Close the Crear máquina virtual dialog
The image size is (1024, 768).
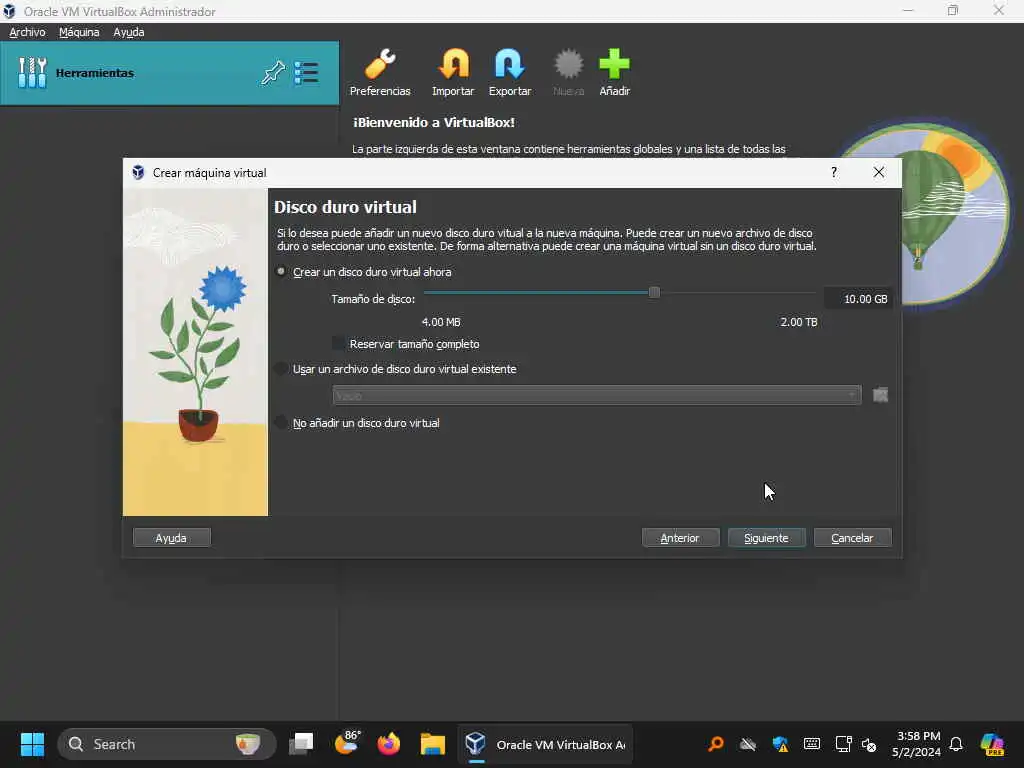pos(879,172)
